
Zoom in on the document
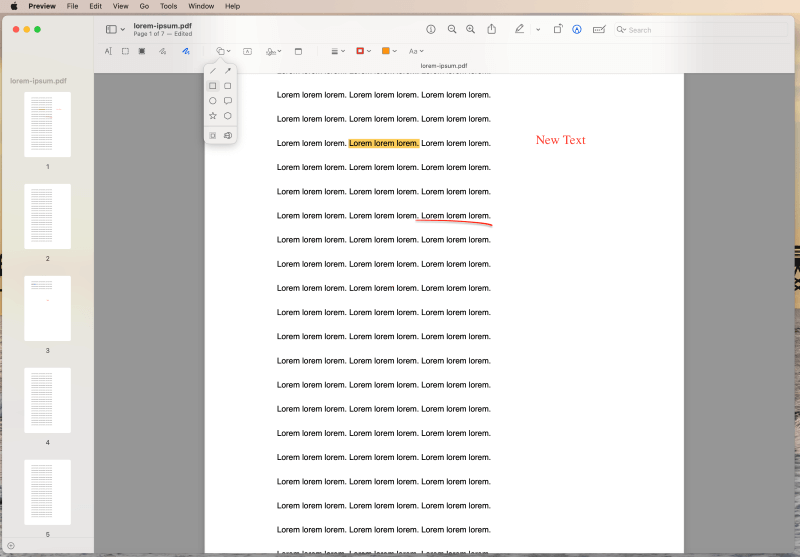point(470,30)
